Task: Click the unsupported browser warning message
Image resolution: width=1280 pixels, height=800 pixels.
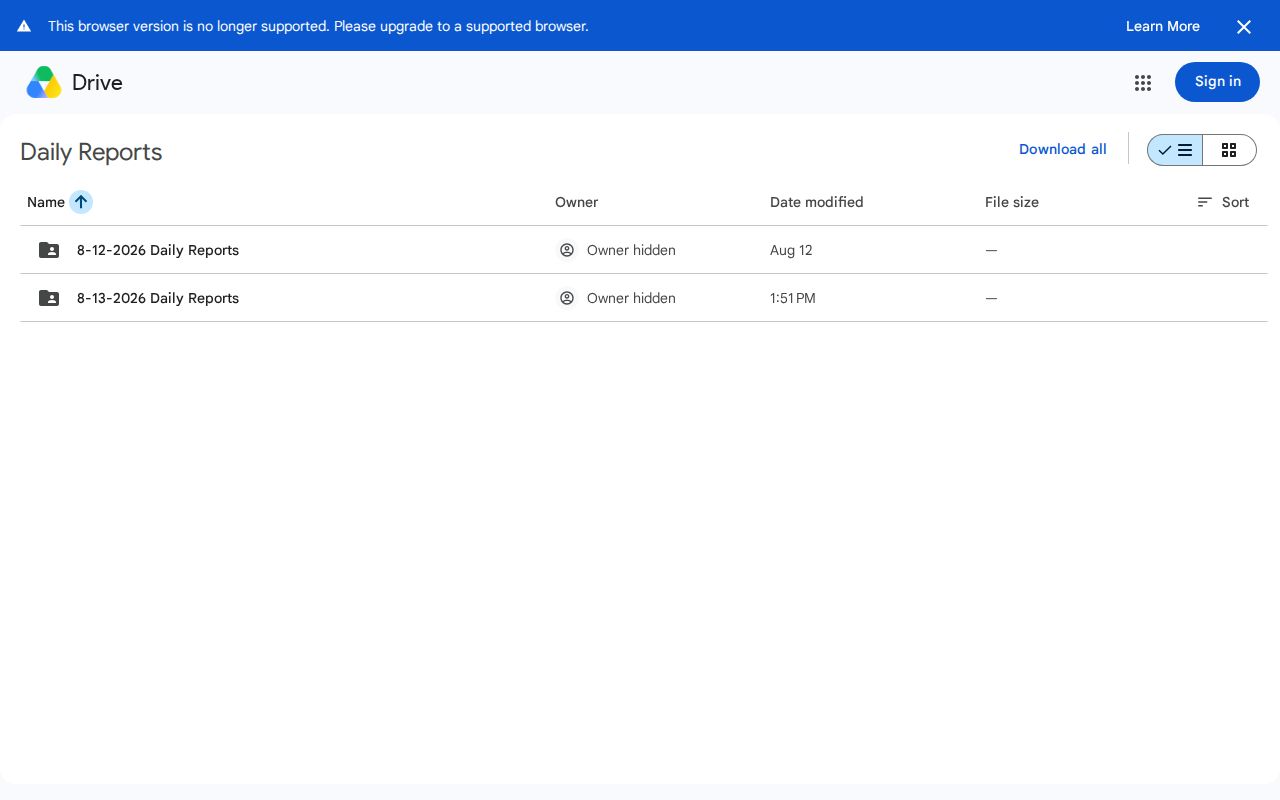Action: [318, 26]
